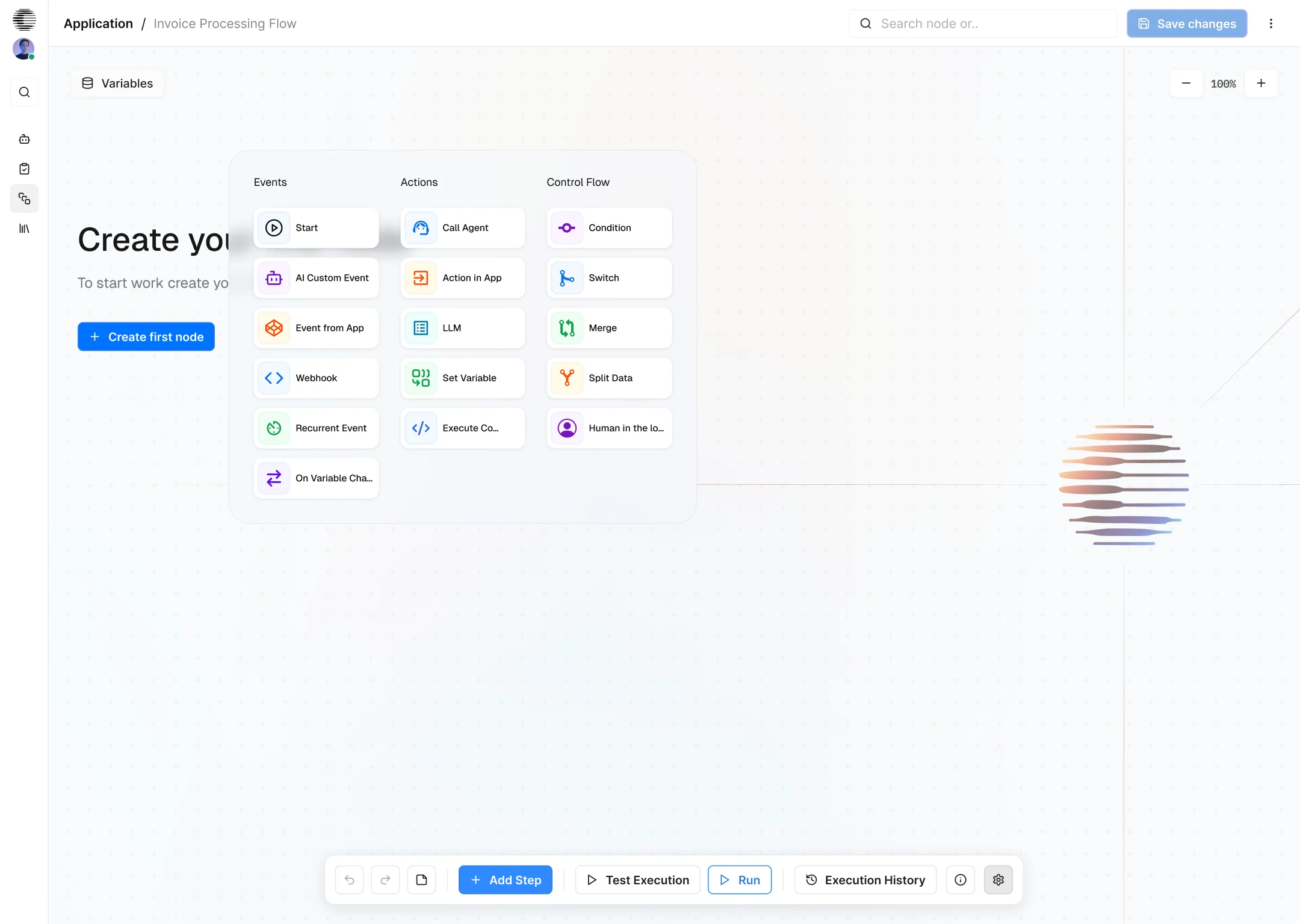
Task: Undo the last change
Action: (349, 879)
